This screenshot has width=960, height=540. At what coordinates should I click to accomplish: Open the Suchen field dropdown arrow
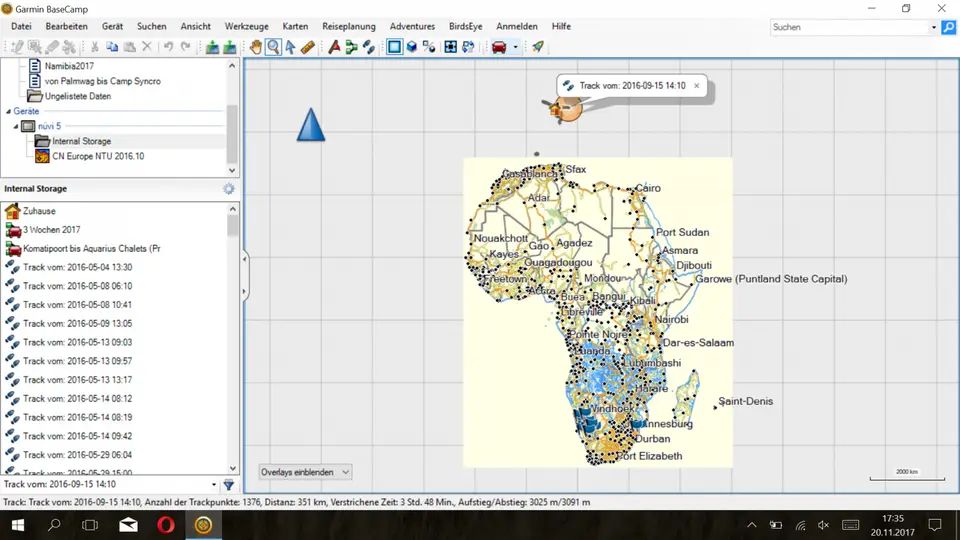coord(934,28)
